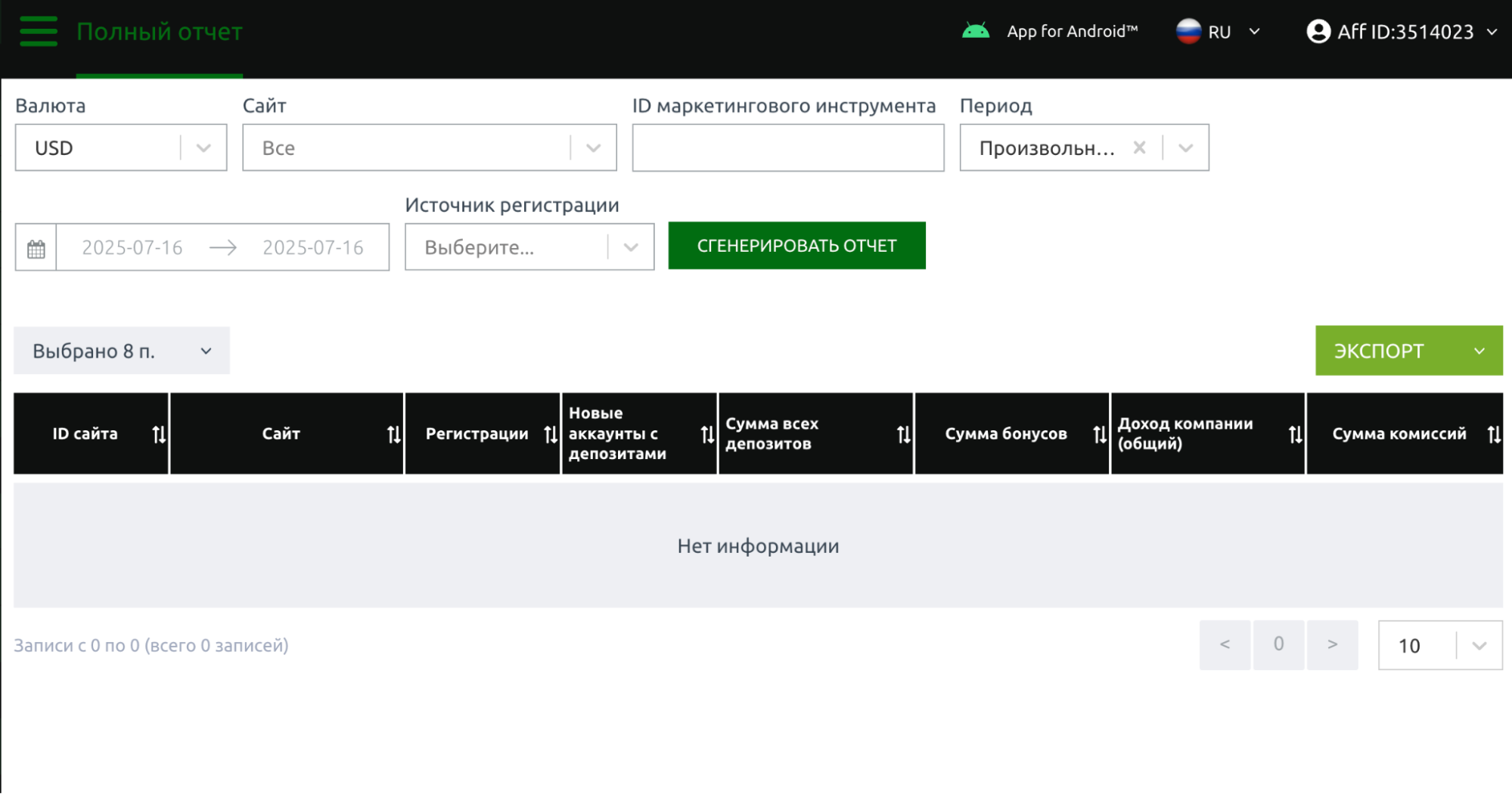Click the calendar icon in date range

(36, 248)
